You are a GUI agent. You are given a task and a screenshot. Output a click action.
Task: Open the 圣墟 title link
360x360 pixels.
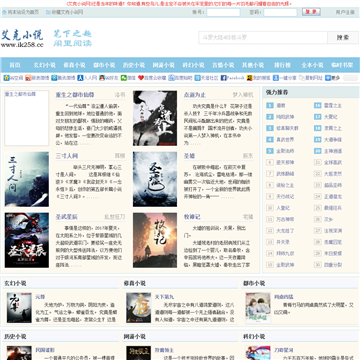(x=189, y=156)
